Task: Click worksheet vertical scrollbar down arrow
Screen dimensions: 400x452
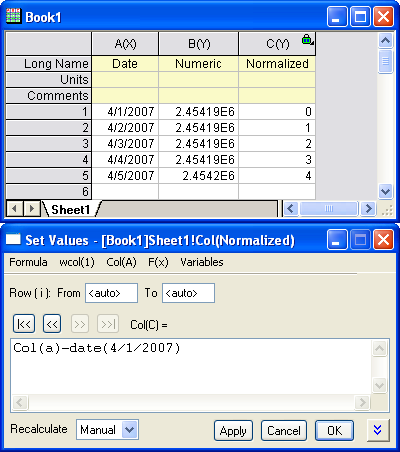Action: 386,192
